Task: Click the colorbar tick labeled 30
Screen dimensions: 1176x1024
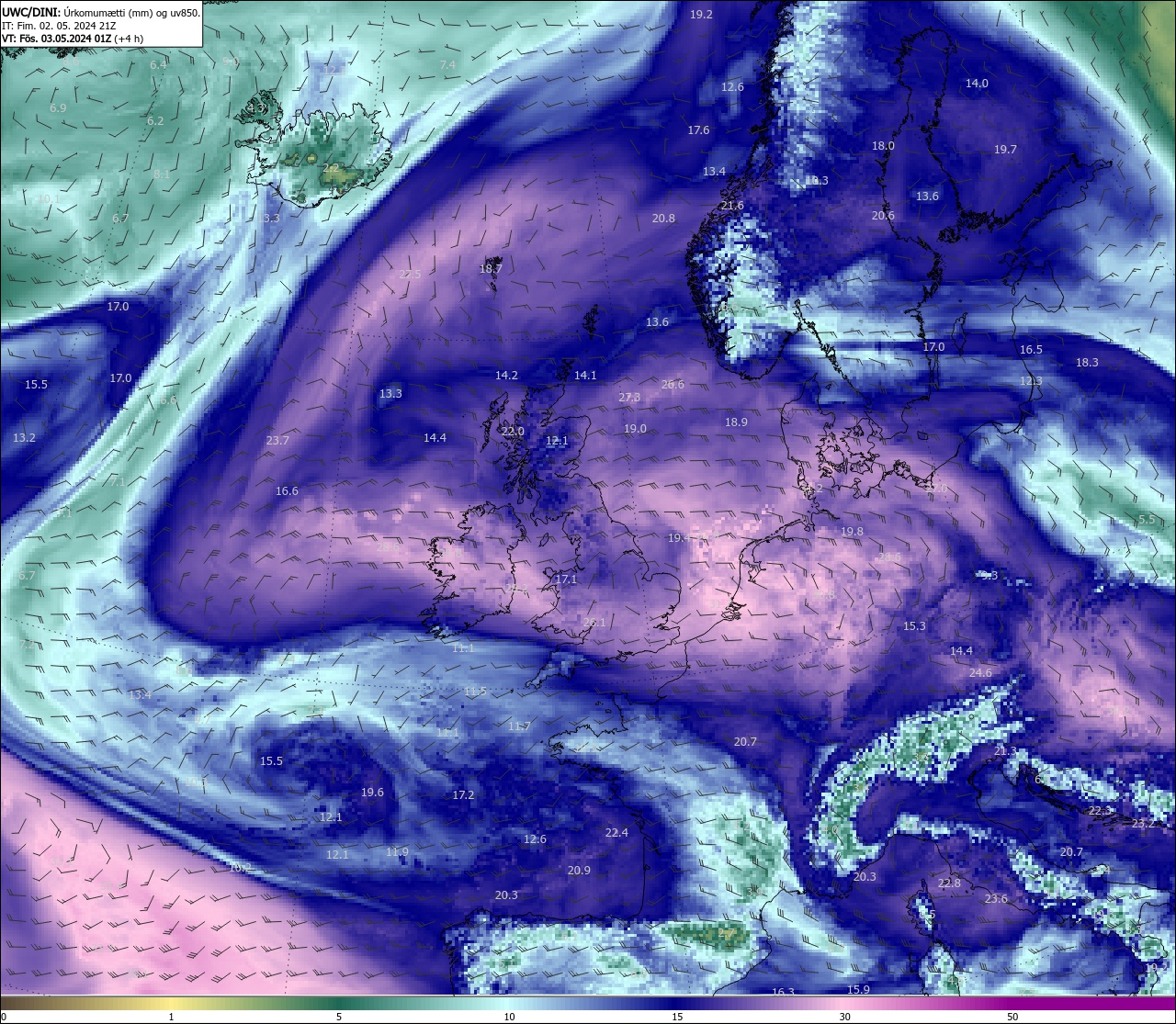Action: click(x=844, y=1017)
